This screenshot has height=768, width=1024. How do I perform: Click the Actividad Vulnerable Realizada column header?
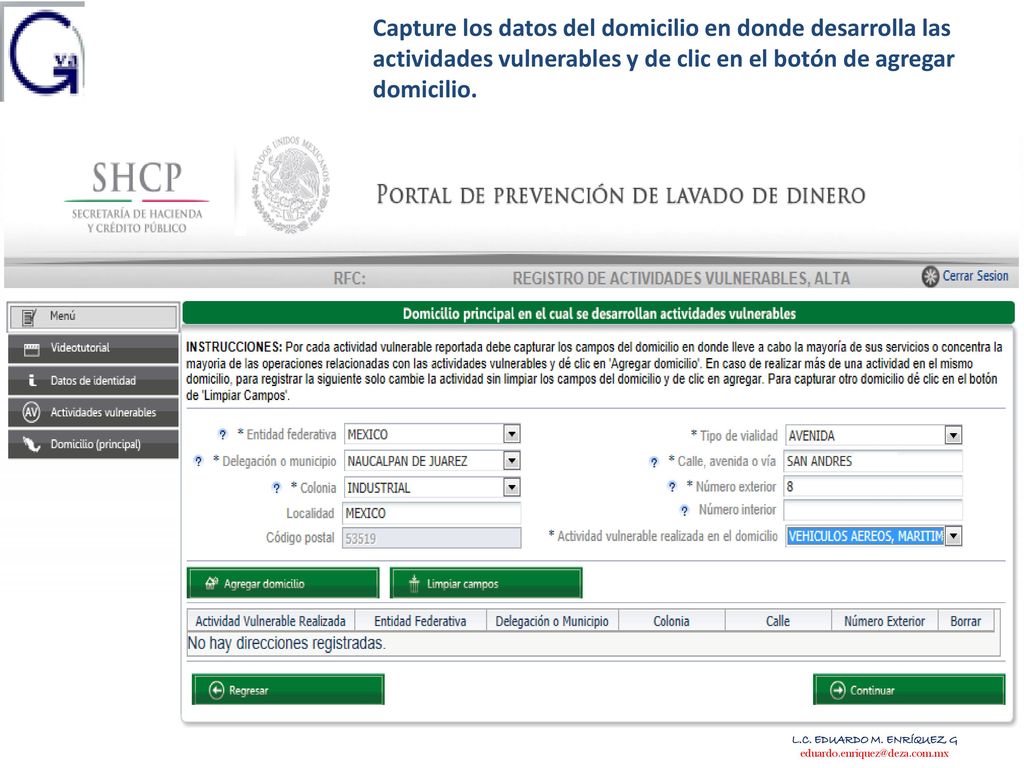(x=270, y=621)
